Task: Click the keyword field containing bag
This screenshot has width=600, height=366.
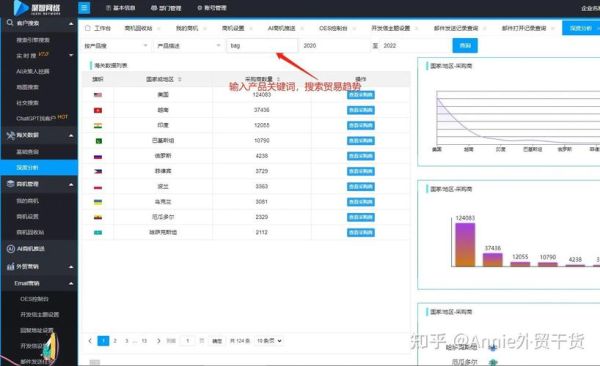Action: coord(262,46)
